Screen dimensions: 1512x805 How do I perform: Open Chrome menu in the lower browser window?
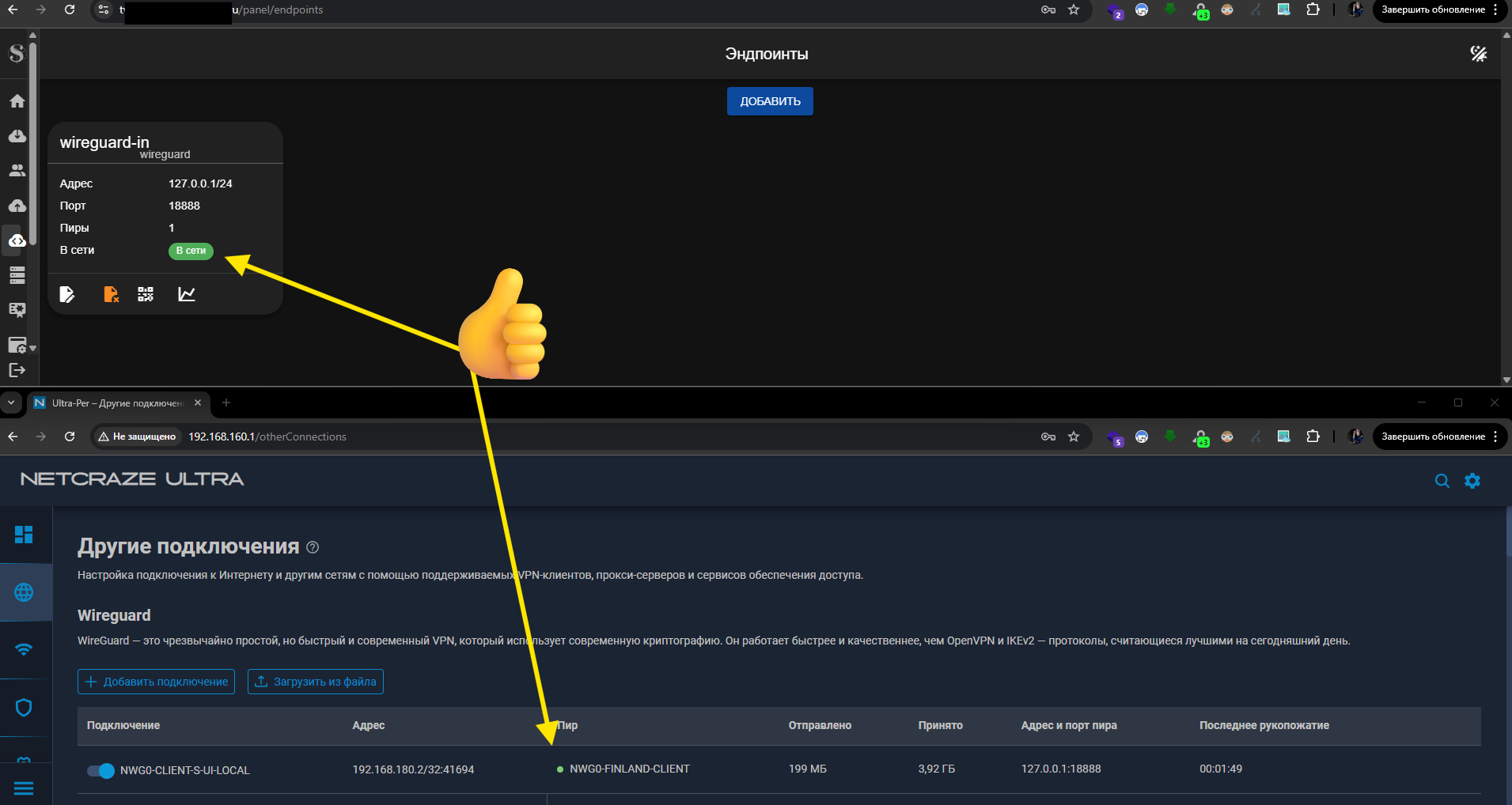point(1495,437)
